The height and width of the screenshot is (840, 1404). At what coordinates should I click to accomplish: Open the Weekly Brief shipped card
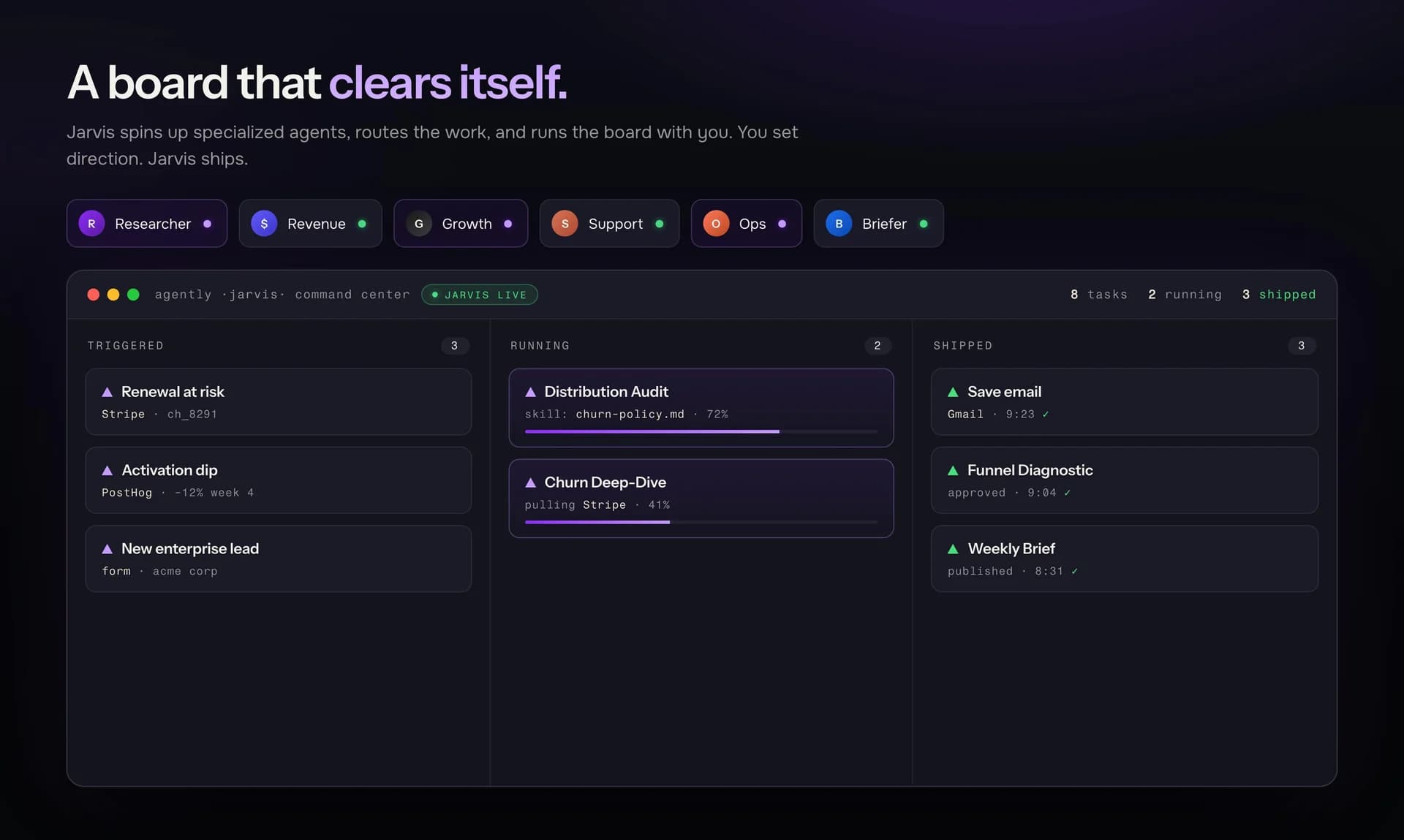coord(1125,559)
